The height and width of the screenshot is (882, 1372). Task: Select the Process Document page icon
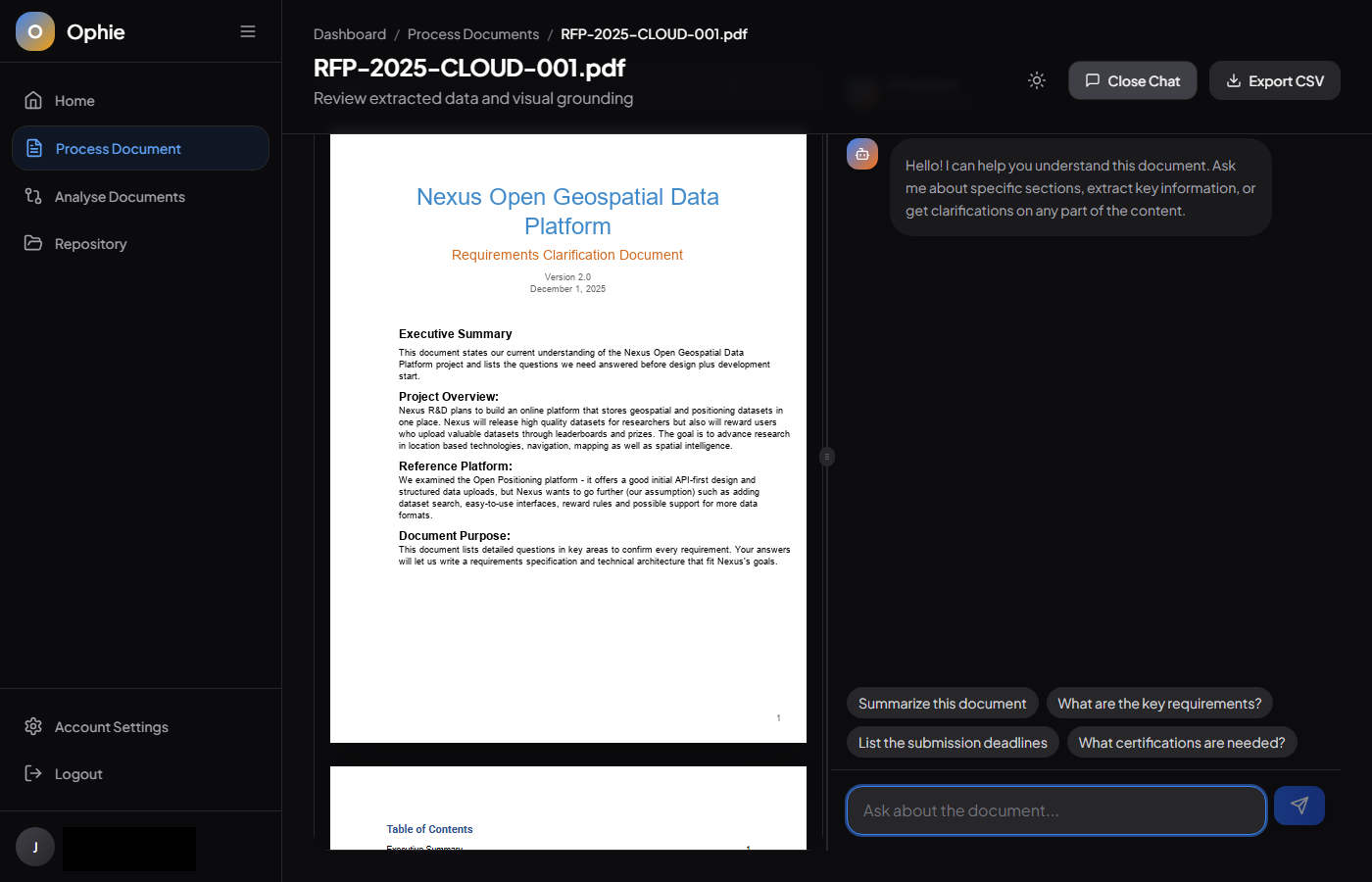32,148
